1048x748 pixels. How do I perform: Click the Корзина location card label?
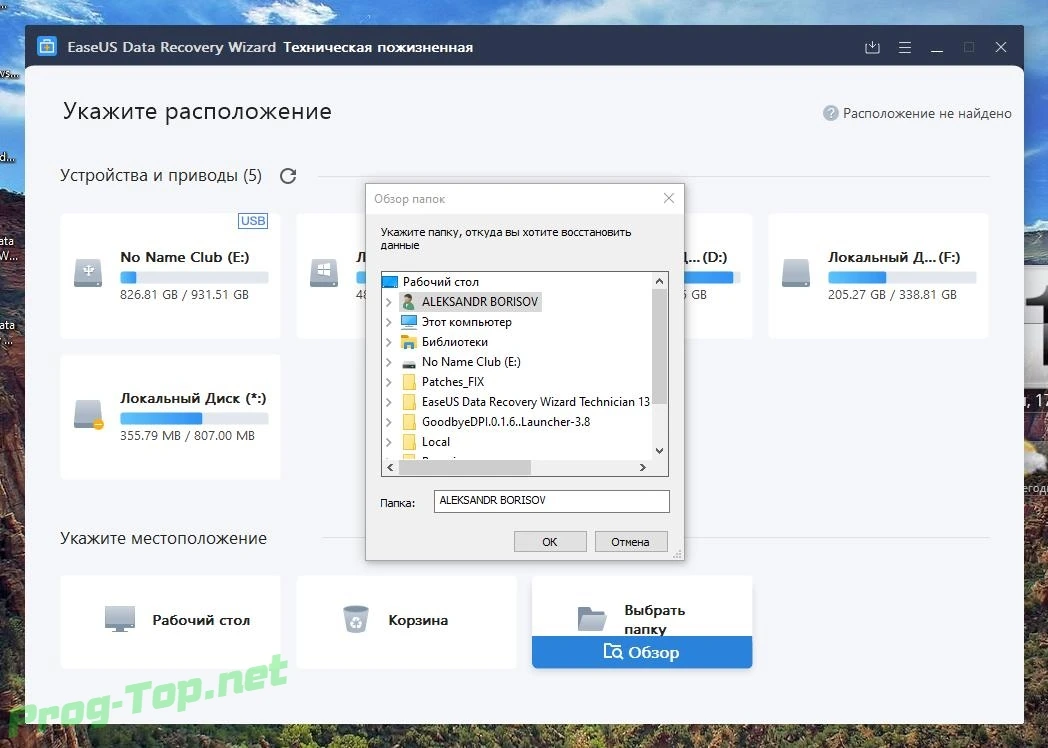tap(418, 620)
